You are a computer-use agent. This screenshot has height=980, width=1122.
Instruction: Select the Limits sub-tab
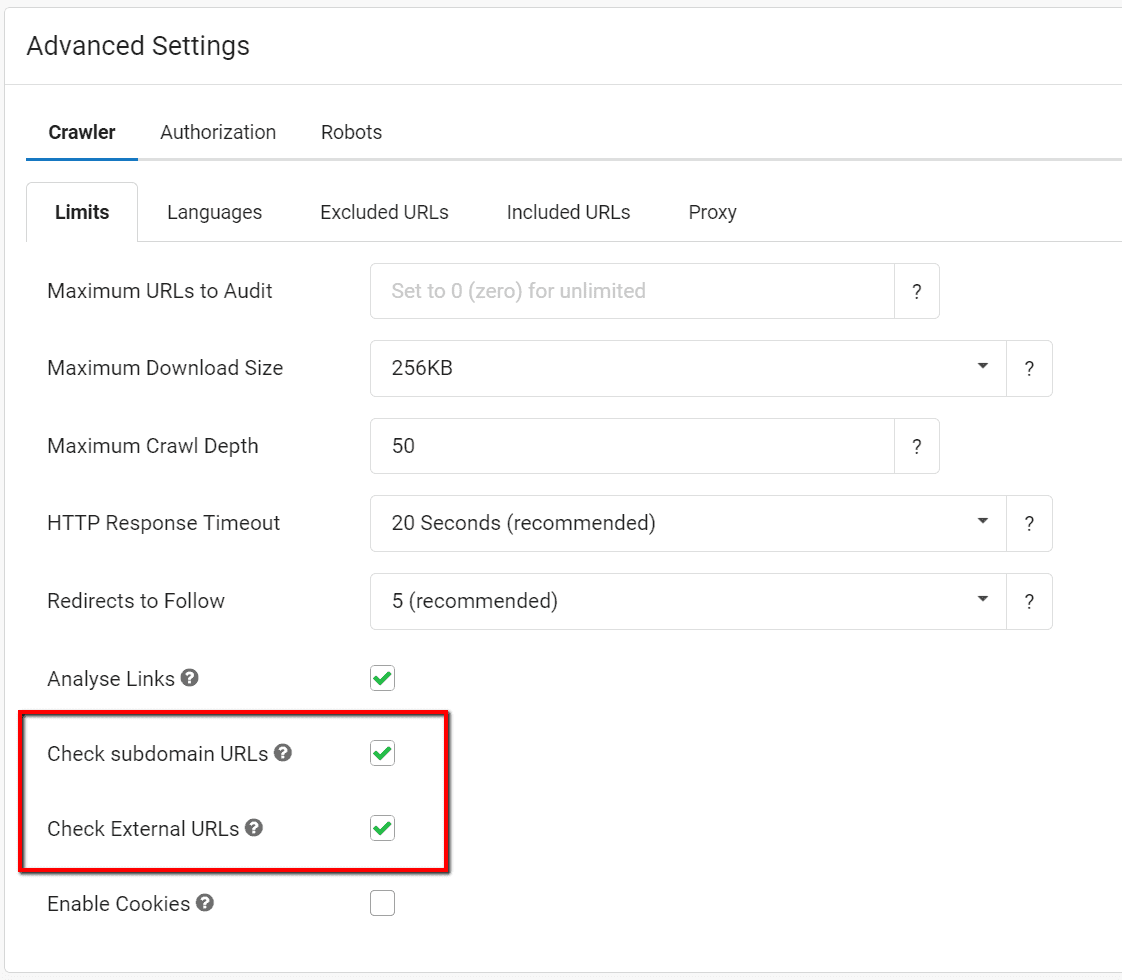pyautogui.click(x=82, y=212)
